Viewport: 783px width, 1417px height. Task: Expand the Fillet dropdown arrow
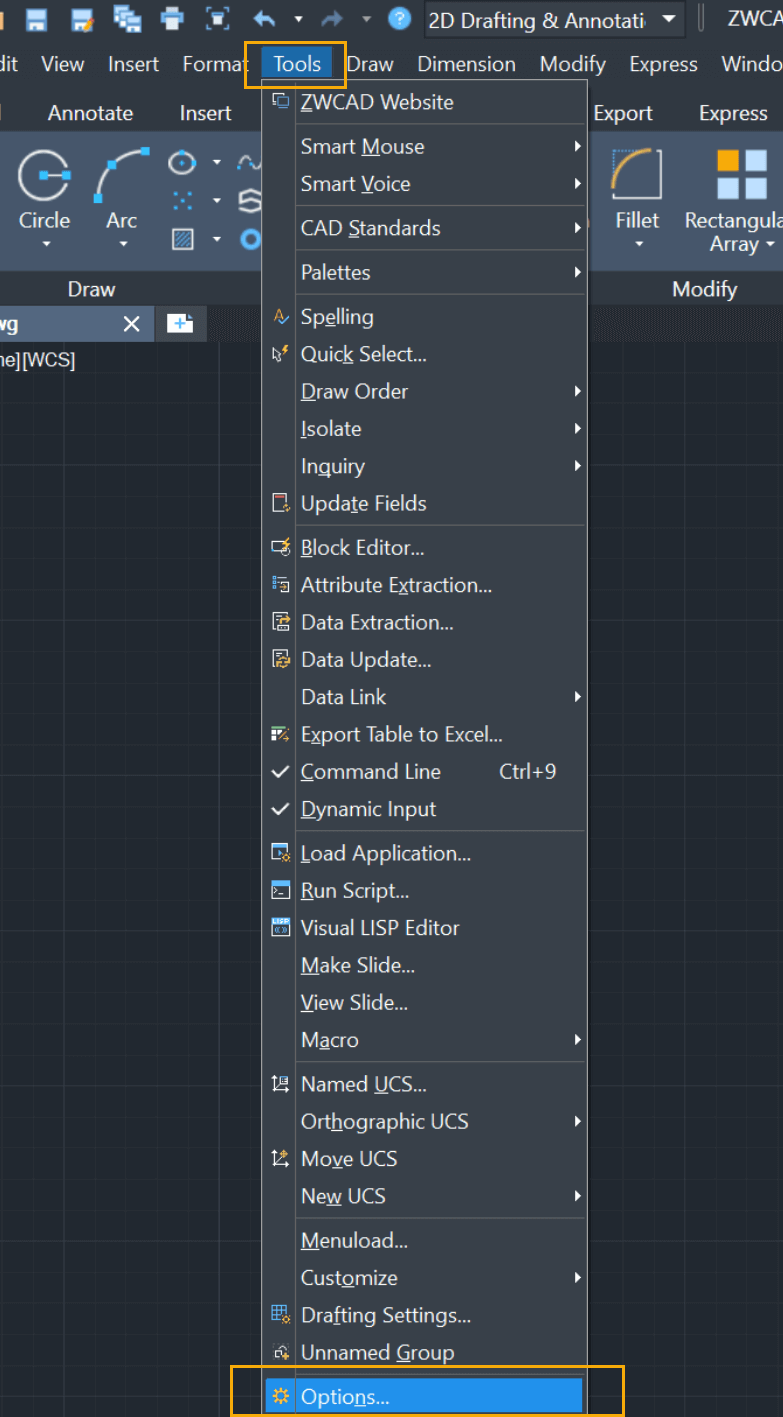tap(638, 244)
